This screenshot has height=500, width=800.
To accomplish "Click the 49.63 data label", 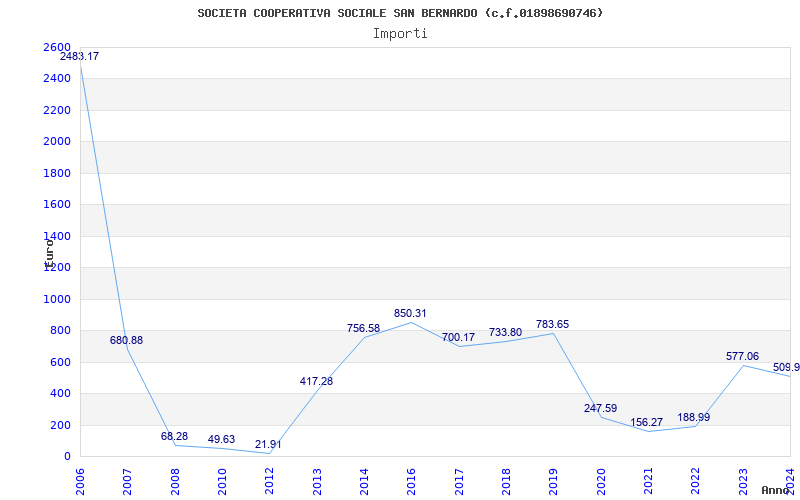I will click(221, 439).
